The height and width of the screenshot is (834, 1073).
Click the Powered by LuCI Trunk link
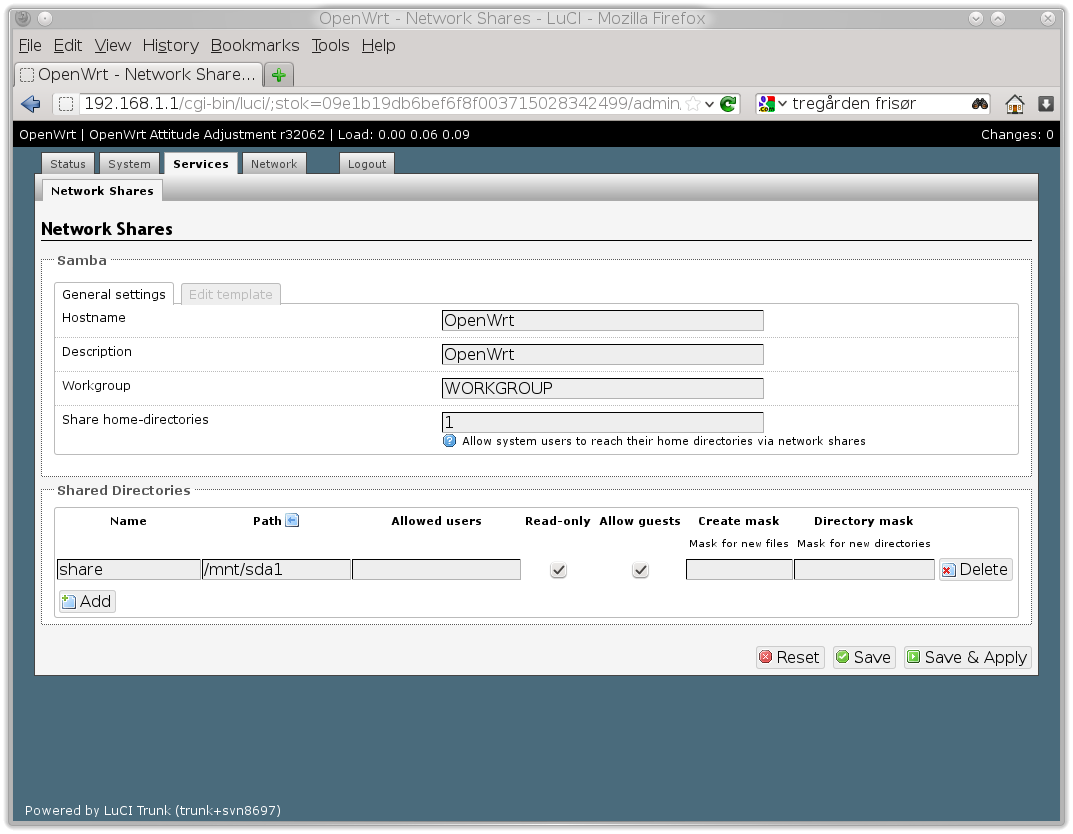(153, 811)
